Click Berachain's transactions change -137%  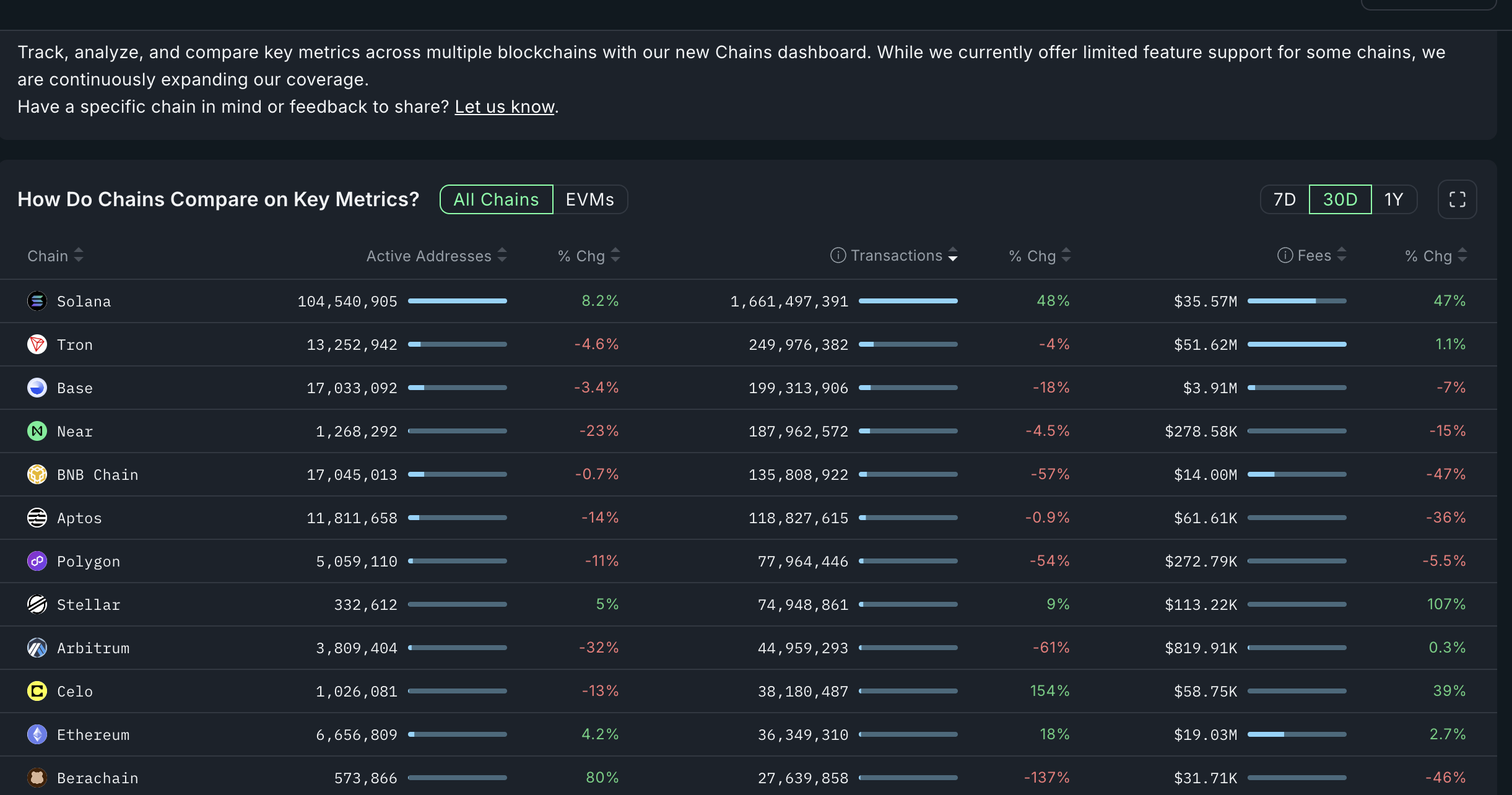point(1047,778)
